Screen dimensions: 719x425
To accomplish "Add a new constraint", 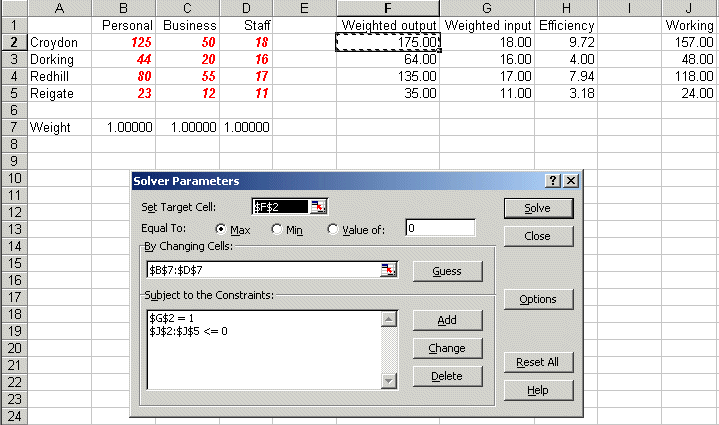I will 447,320.
